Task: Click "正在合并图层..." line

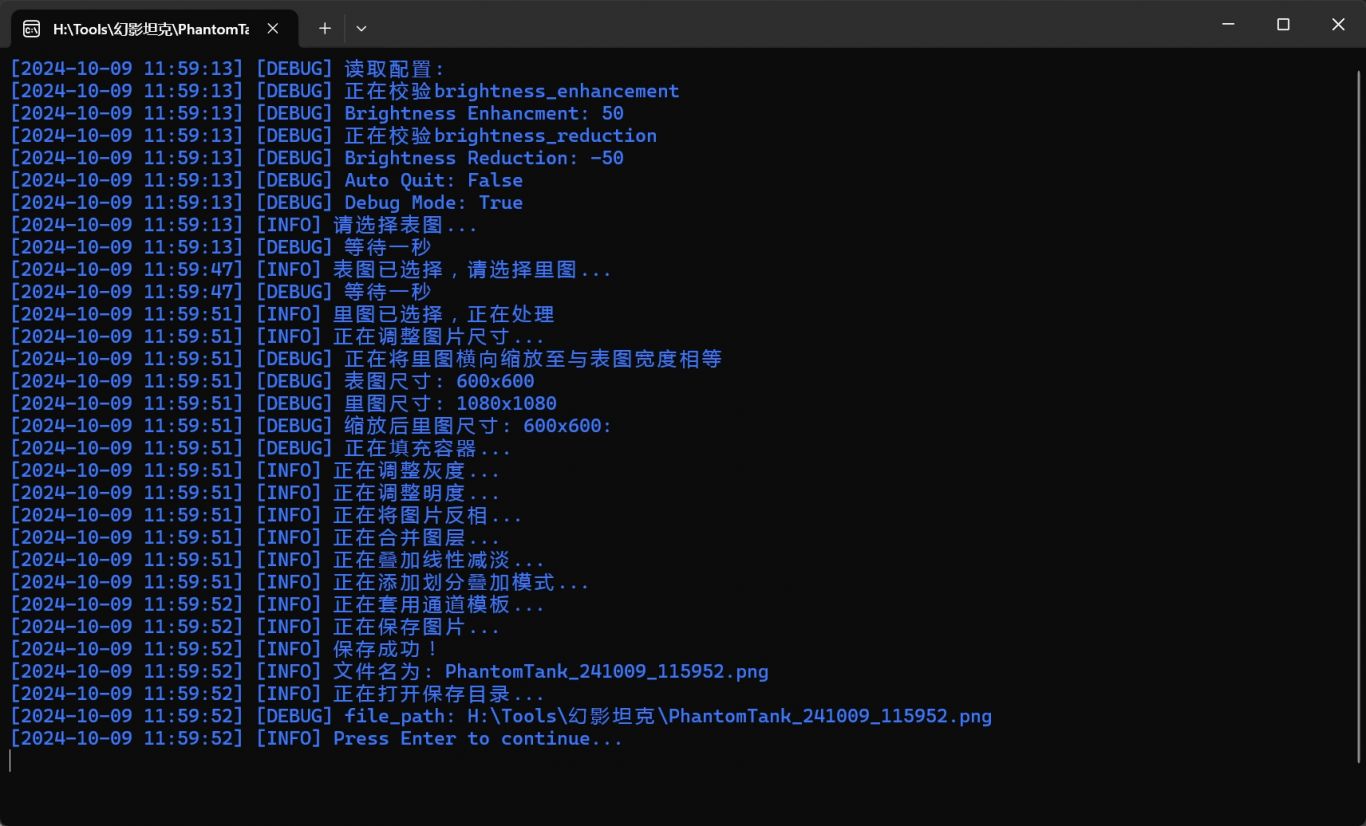Action: (x=255, y=538)
